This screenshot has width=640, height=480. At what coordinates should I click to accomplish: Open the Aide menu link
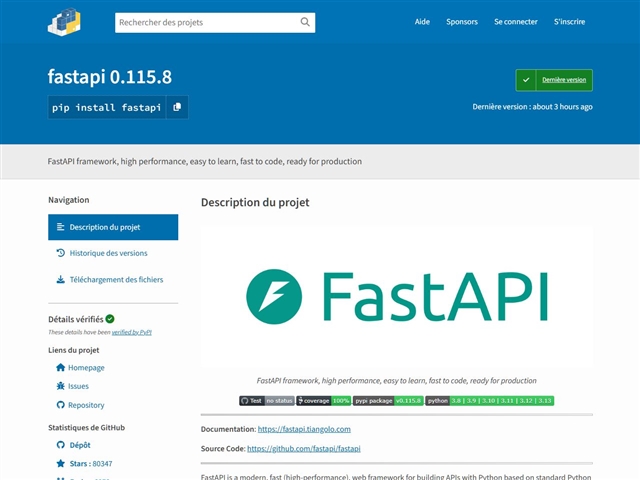click(422, 22)
